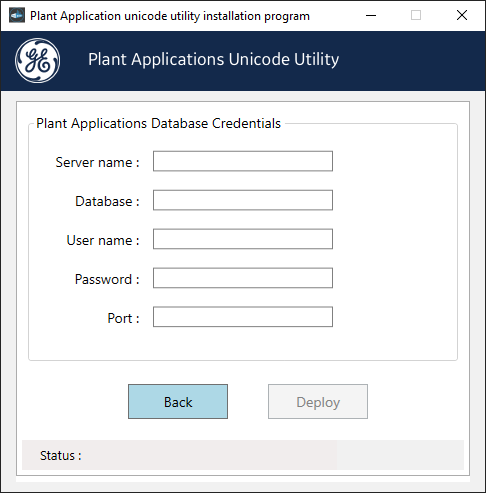Focus the Password entry field
The image size is (486, 493).
coord(243,278)
